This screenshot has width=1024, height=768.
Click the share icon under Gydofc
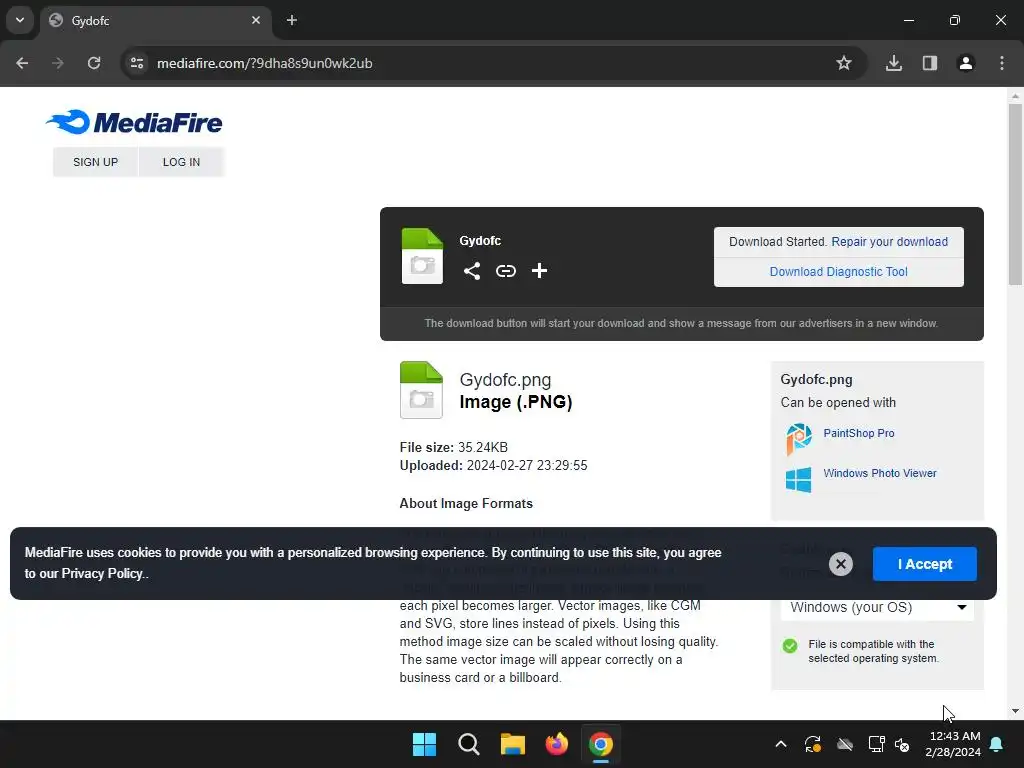[472, 271]
